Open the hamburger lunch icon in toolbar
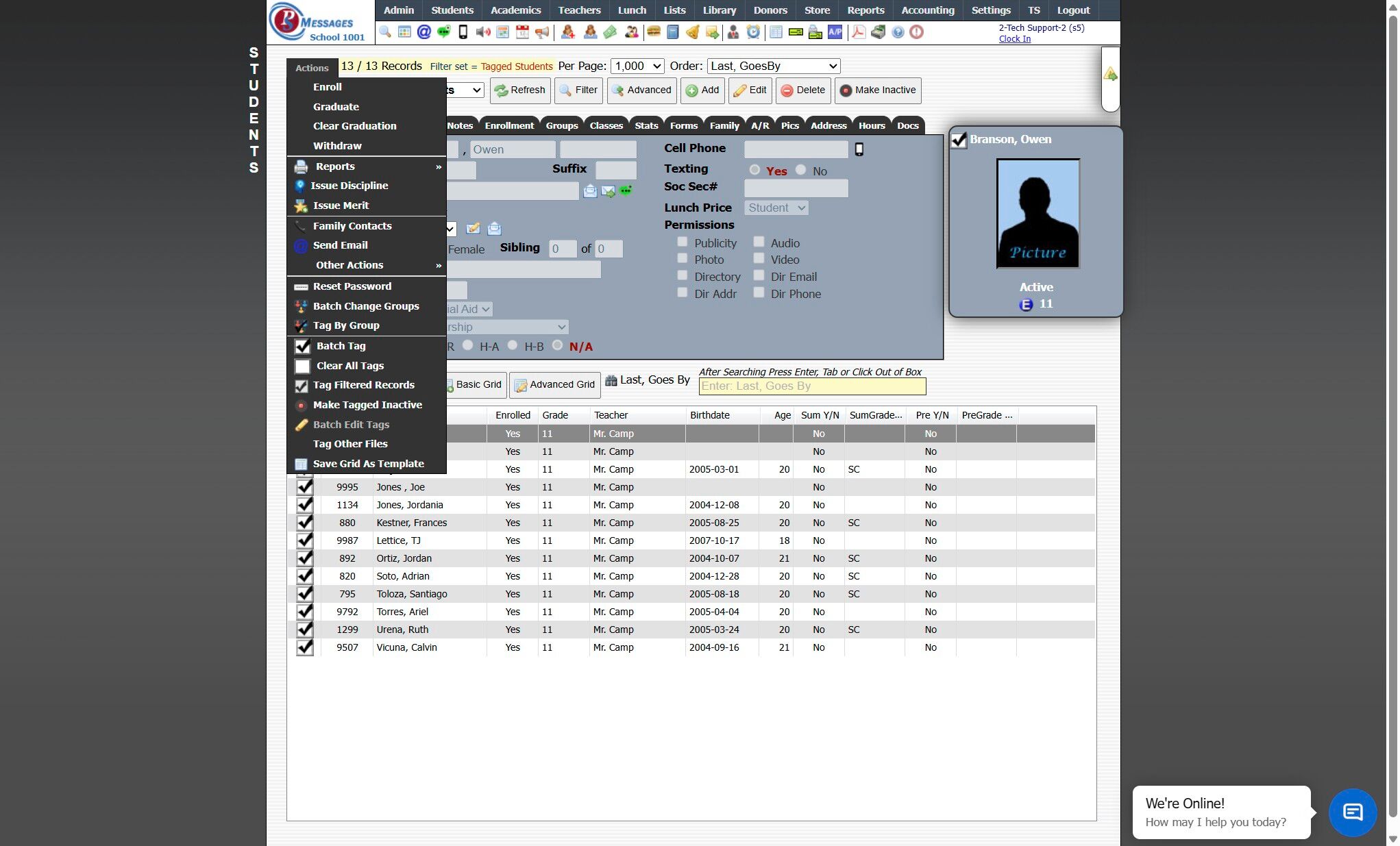The height and width of the screenshot is (846, 1400). click(x=654, y=32)
